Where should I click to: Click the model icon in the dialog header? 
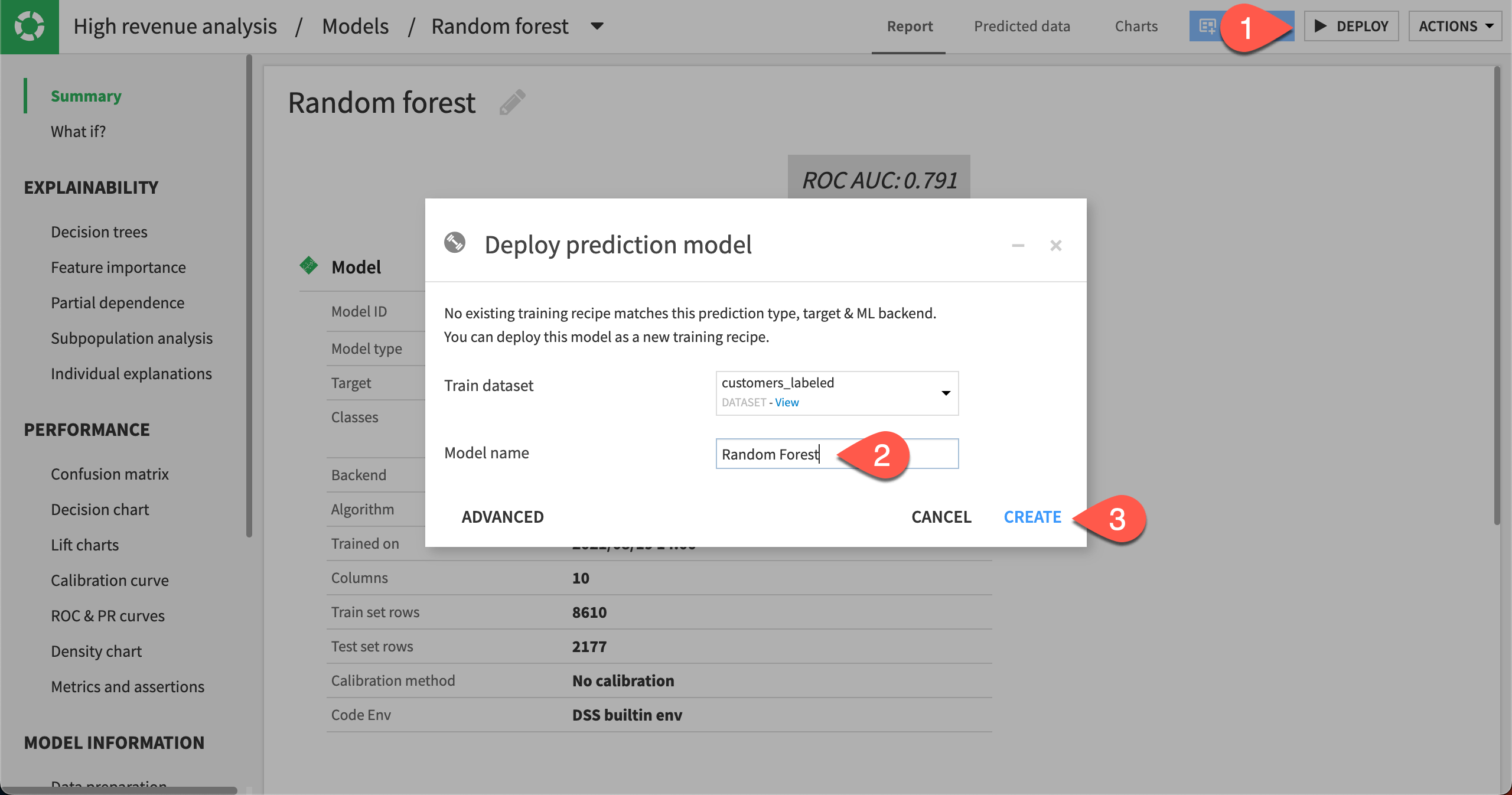pos(455,244)
